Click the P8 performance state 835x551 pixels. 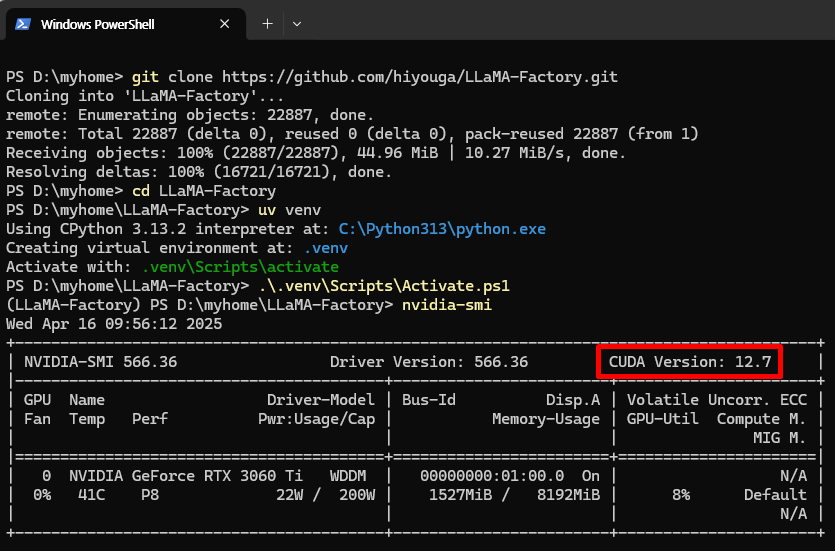150,495
